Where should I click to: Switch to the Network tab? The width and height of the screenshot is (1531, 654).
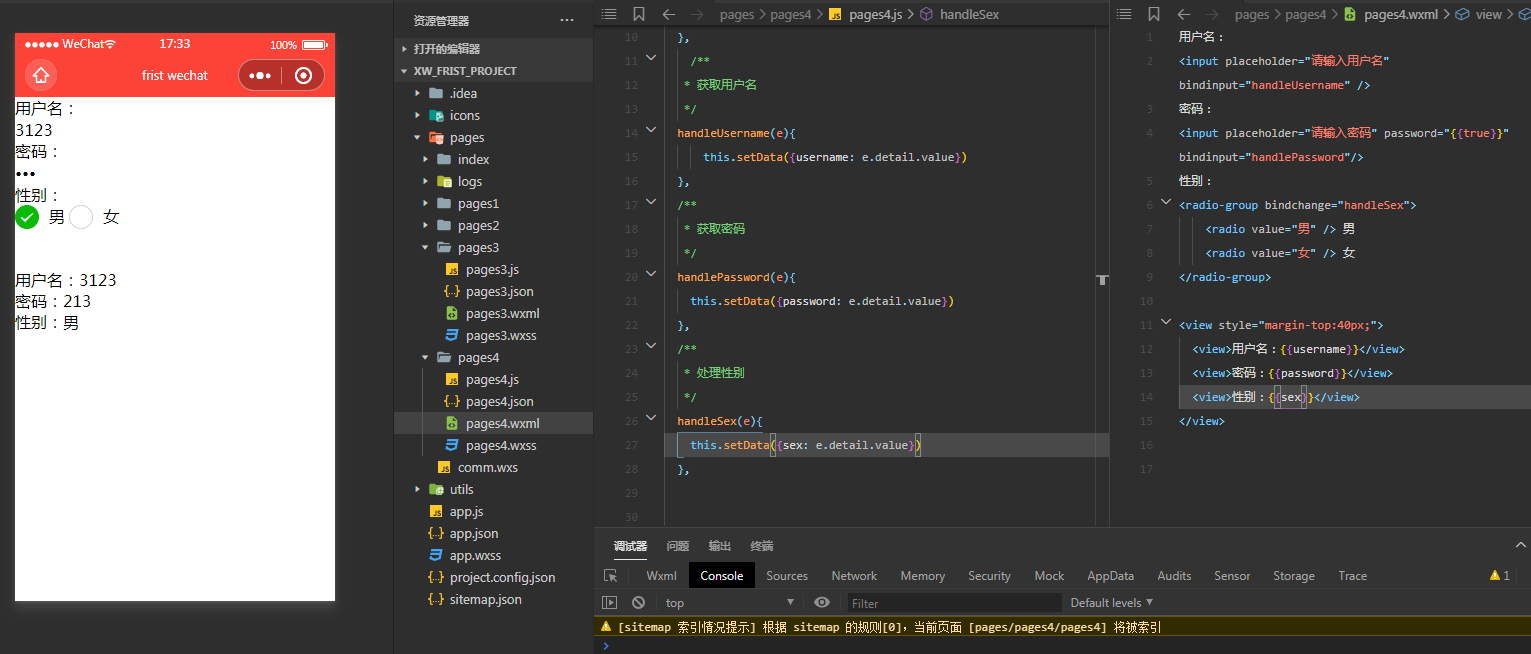tap(854, 576)
